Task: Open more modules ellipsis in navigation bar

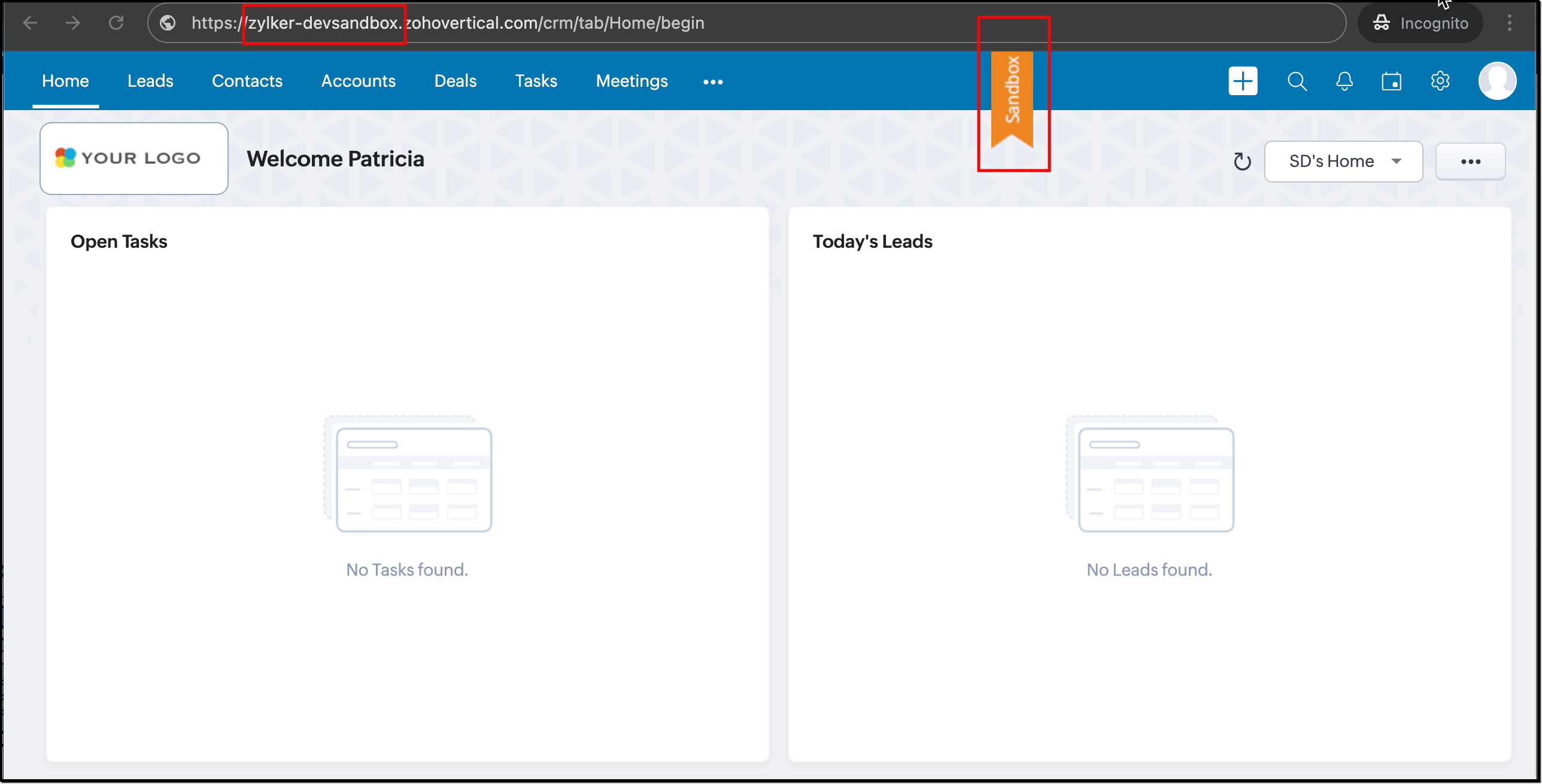Action: tap(712, 81)
